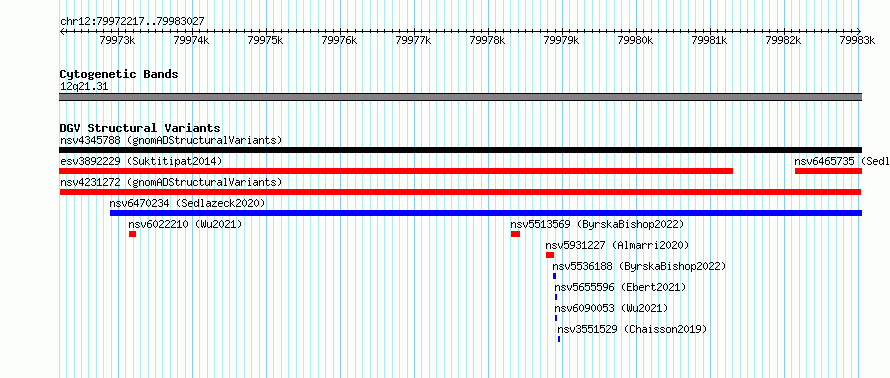Select the esv3892229 red variant bar
Screen dimensions: 890x378
(396, 171)
